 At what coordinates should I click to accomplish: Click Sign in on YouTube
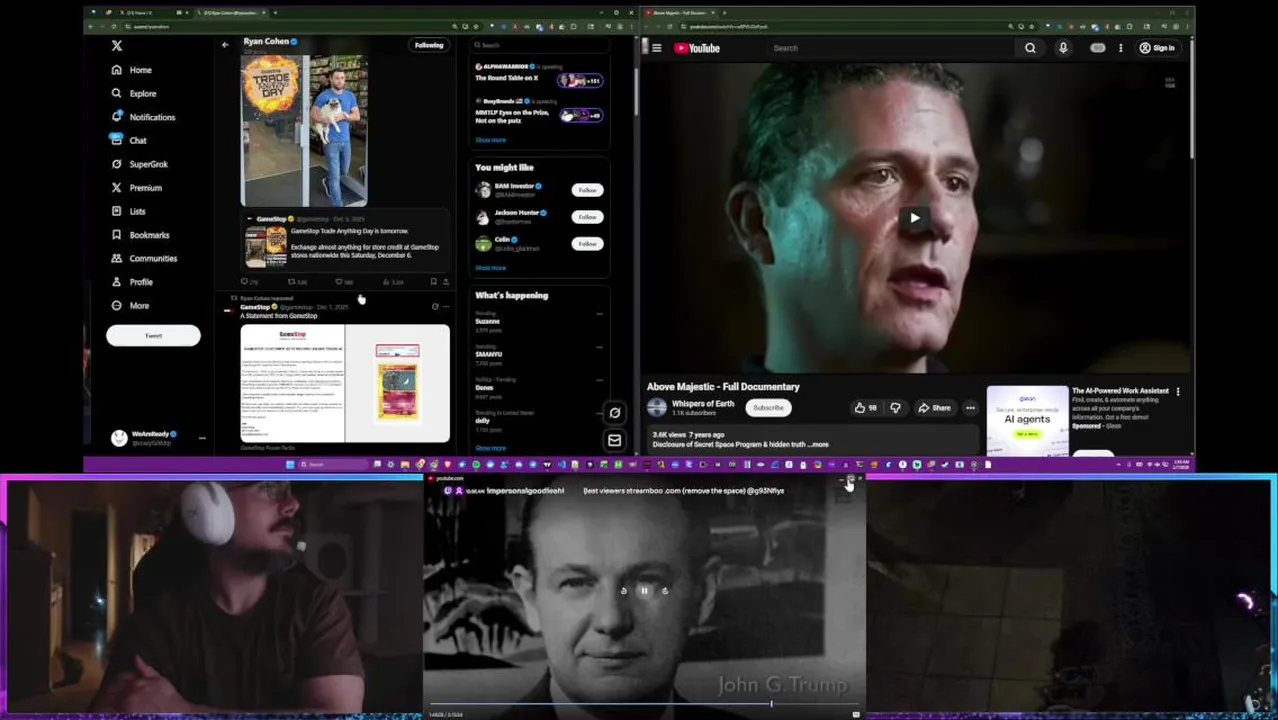coord(1157,48)
